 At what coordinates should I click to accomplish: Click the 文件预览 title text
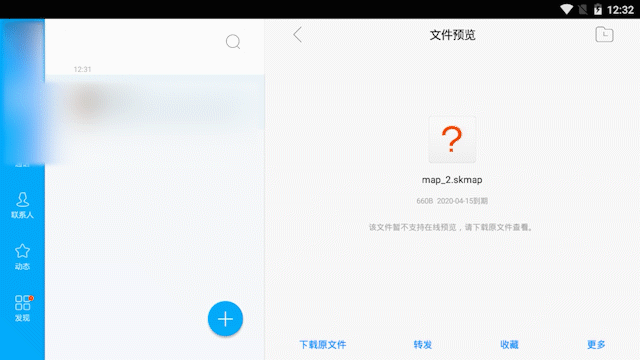tap(453, 35)
